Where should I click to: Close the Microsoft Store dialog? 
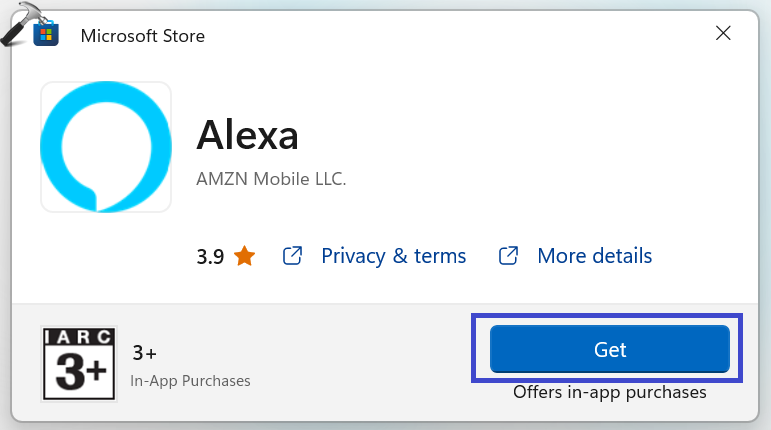723,34
